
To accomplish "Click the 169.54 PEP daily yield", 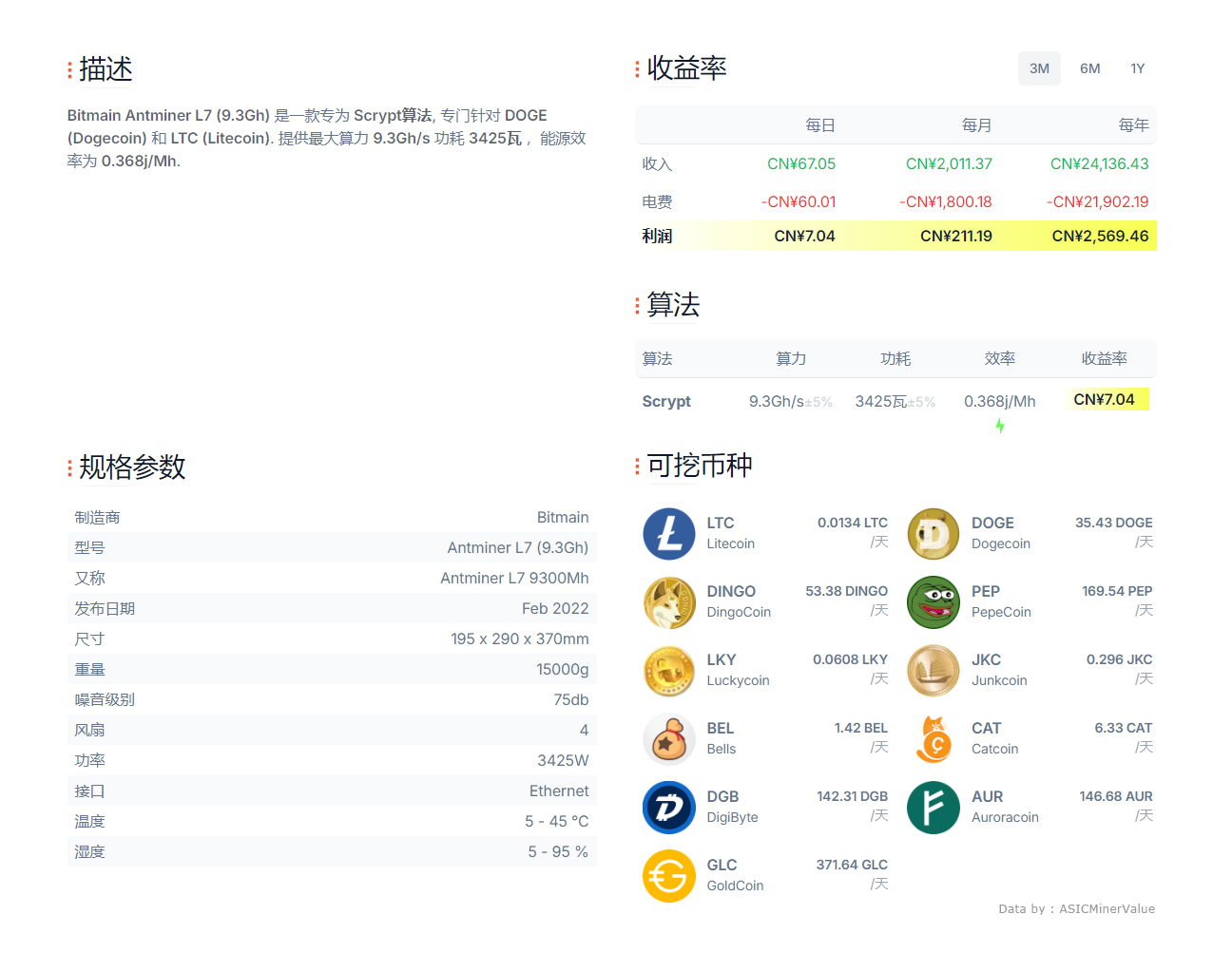I will coord(1117,591).
